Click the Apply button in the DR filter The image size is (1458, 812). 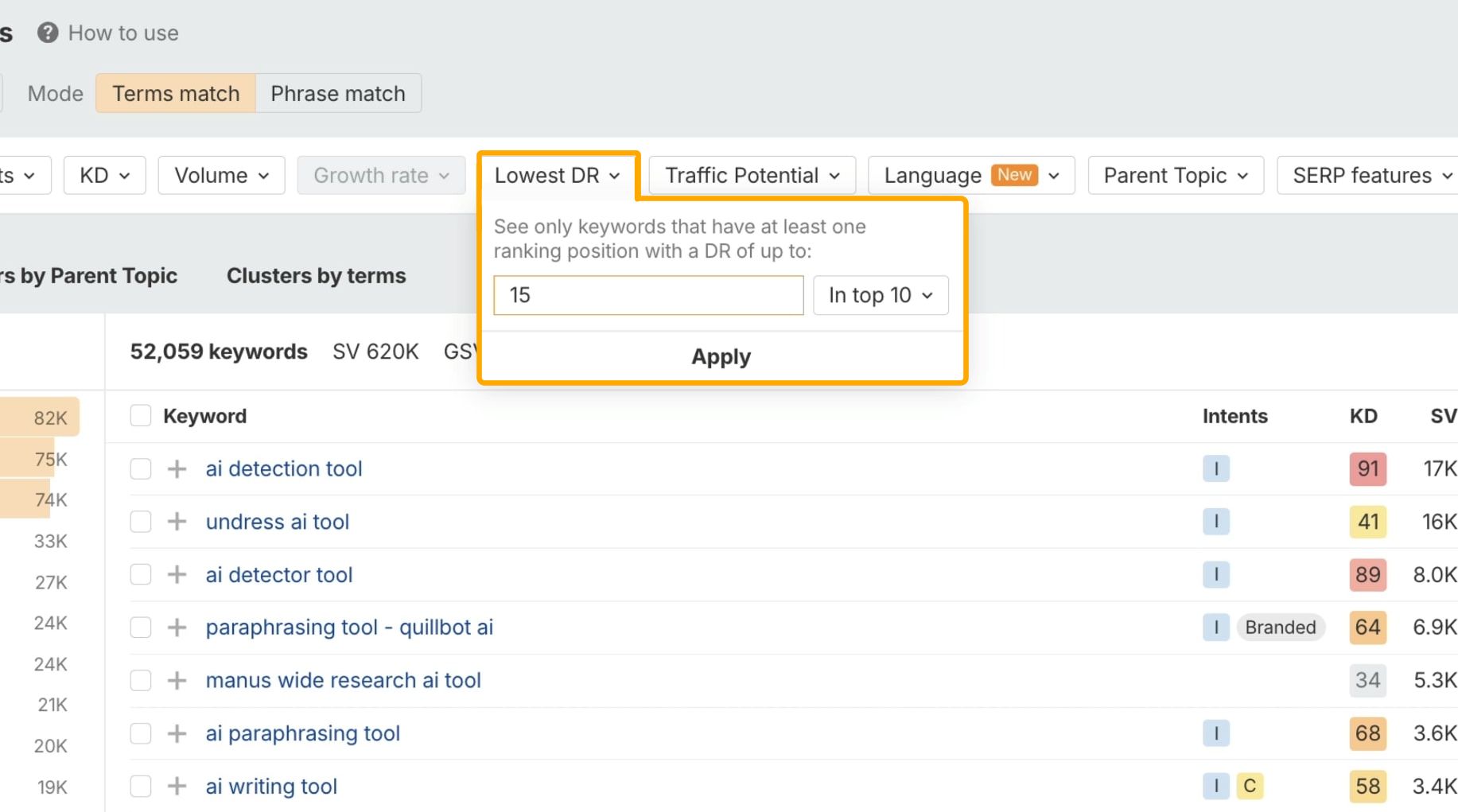[x=721, y=356]
